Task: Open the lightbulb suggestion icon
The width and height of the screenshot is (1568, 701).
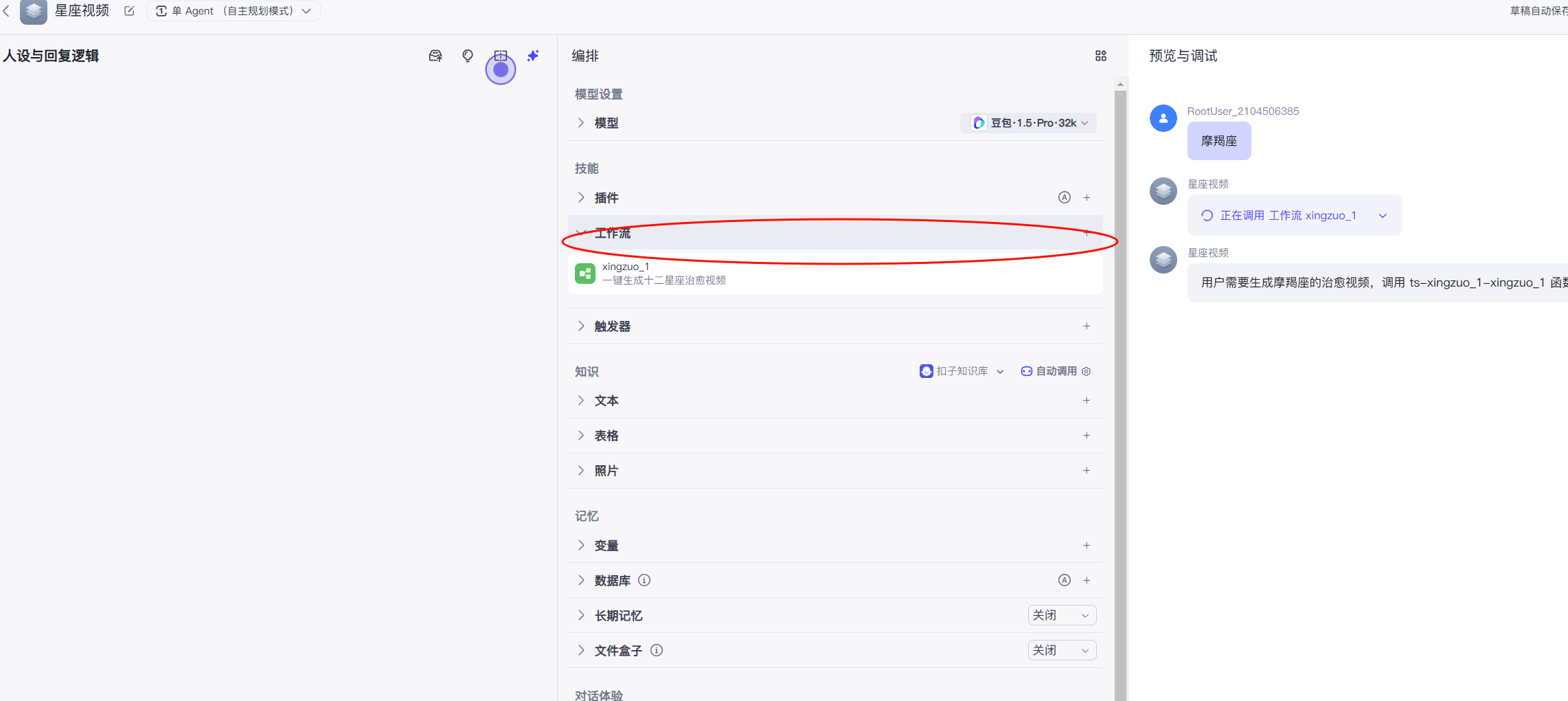Action: (468, 56)
